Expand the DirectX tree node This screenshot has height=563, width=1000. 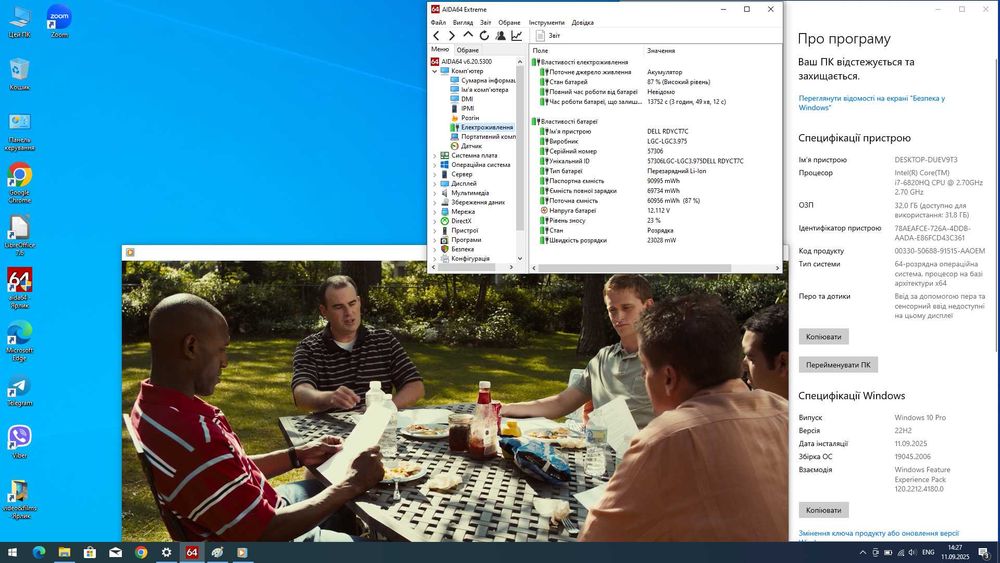434,221
